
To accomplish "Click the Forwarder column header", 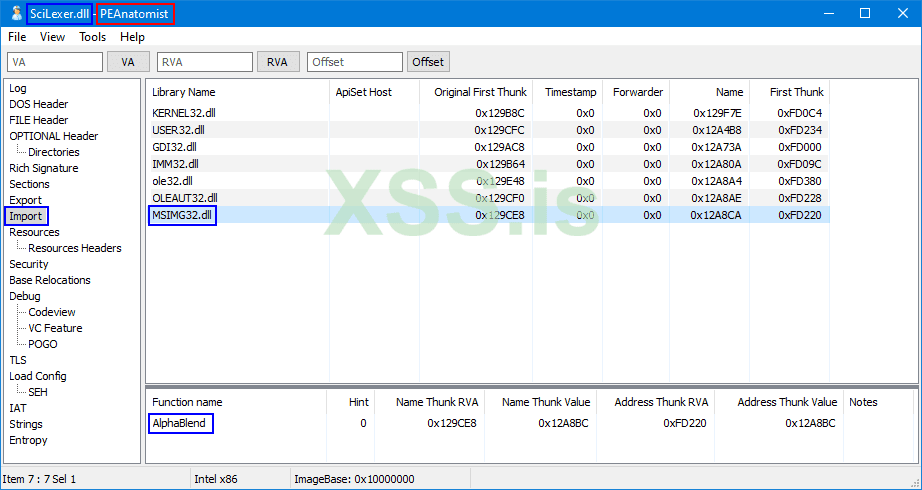I will [636, 92].
